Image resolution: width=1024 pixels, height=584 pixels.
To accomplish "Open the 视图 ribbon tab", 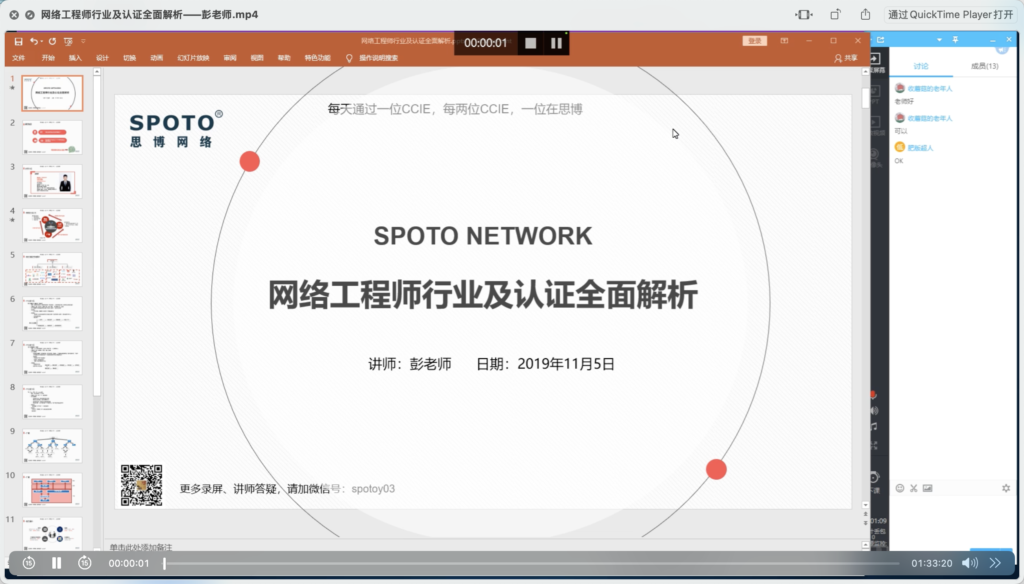I will [x=257, y=58].
